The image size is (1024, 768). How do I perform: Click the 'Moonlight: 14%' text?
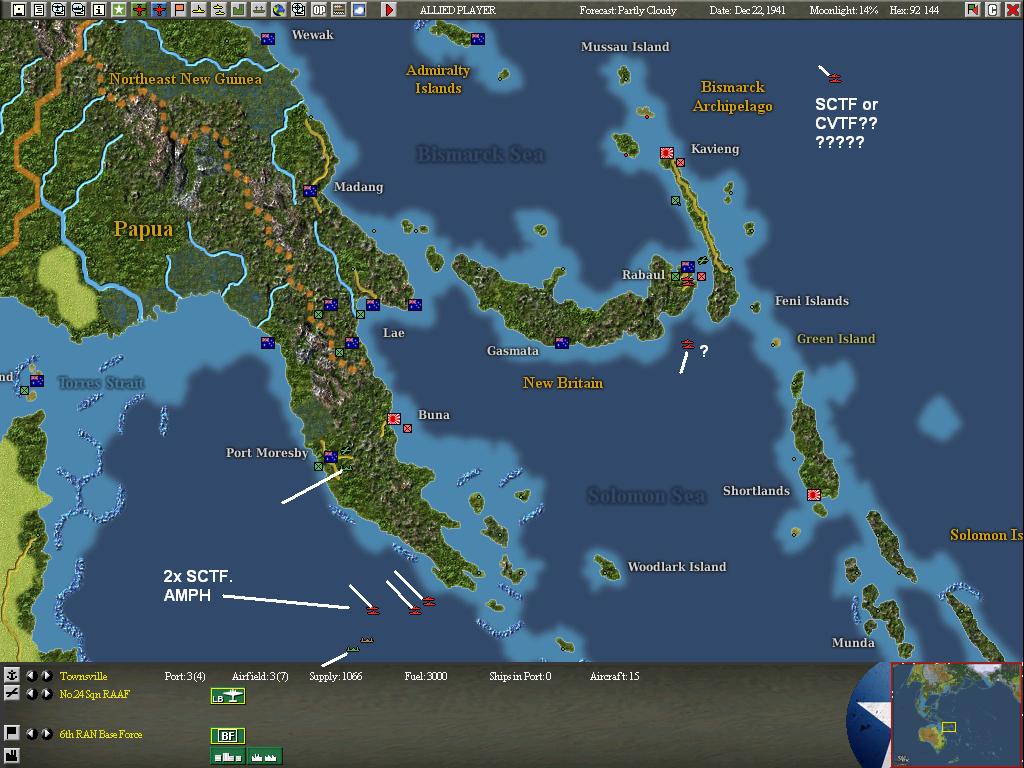pos(844,10)
